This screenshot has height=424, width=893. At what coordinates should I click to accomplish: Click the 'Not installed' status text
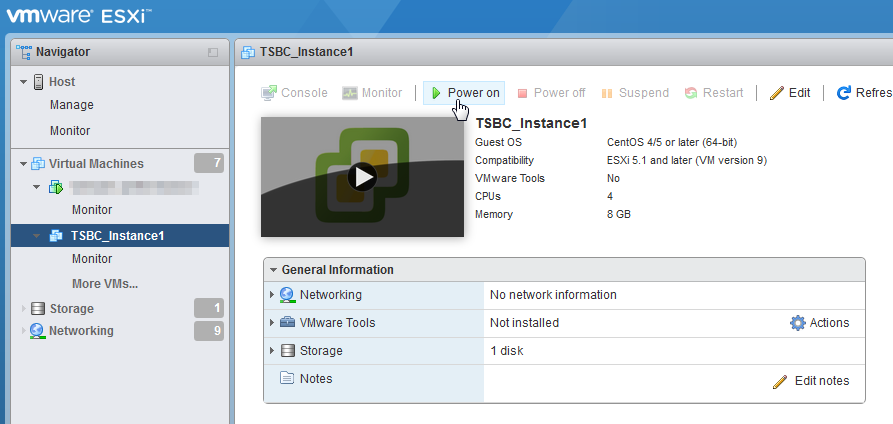pos(524,323)
